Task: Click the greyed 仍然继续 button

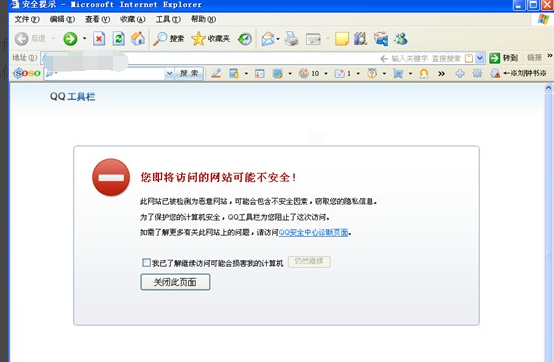Action: click(309, 261)
